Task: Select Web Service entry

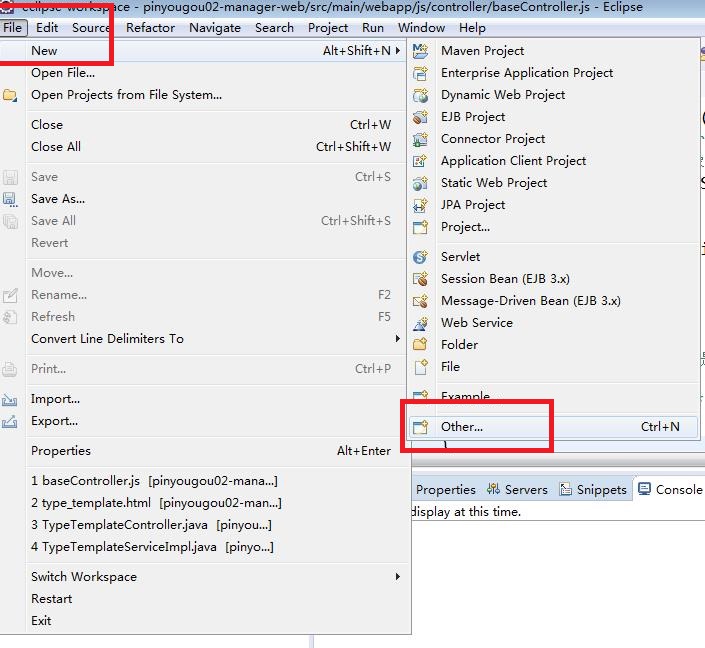Action: 553,323
